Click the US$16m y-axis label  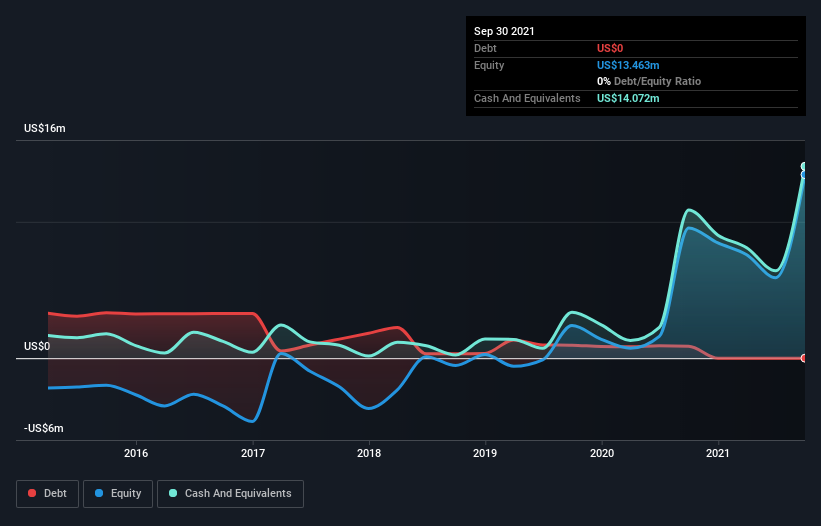(45, 128)
